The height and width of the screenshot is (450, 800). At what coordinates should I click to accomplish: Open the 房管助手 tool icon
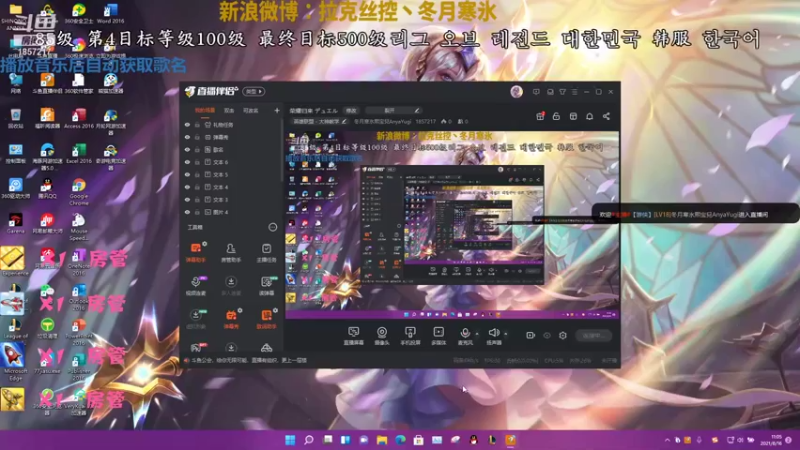231,252
